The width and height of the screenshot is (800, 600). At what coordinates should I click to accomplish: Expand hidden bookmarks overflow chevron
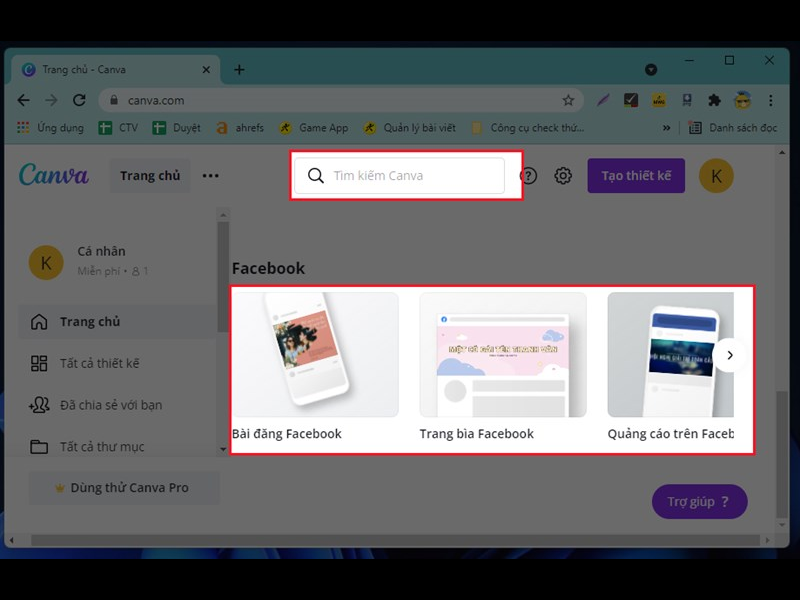tap(667, 128)
